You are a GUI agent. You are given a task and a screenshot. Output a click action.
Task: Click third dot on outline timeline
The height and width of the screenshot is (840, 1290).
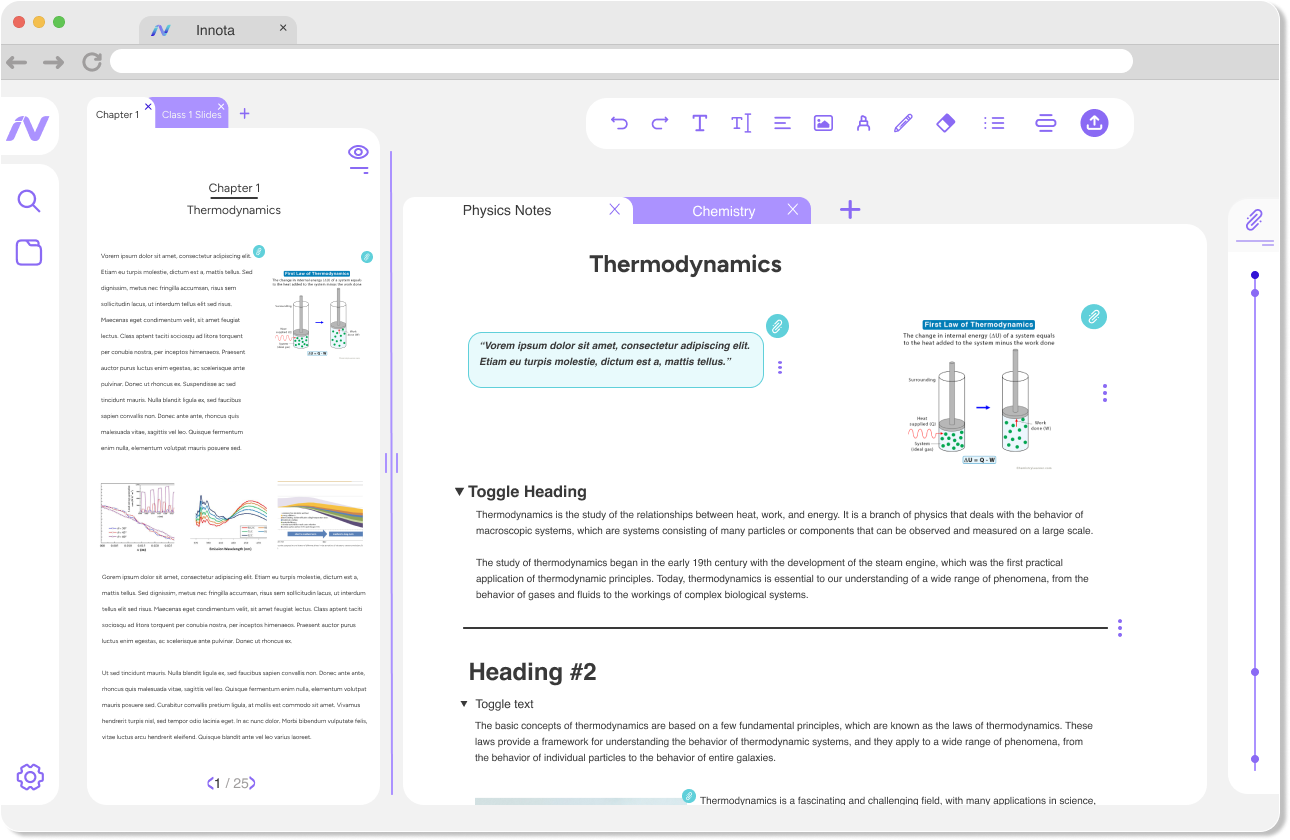(x=1255, y=672)
